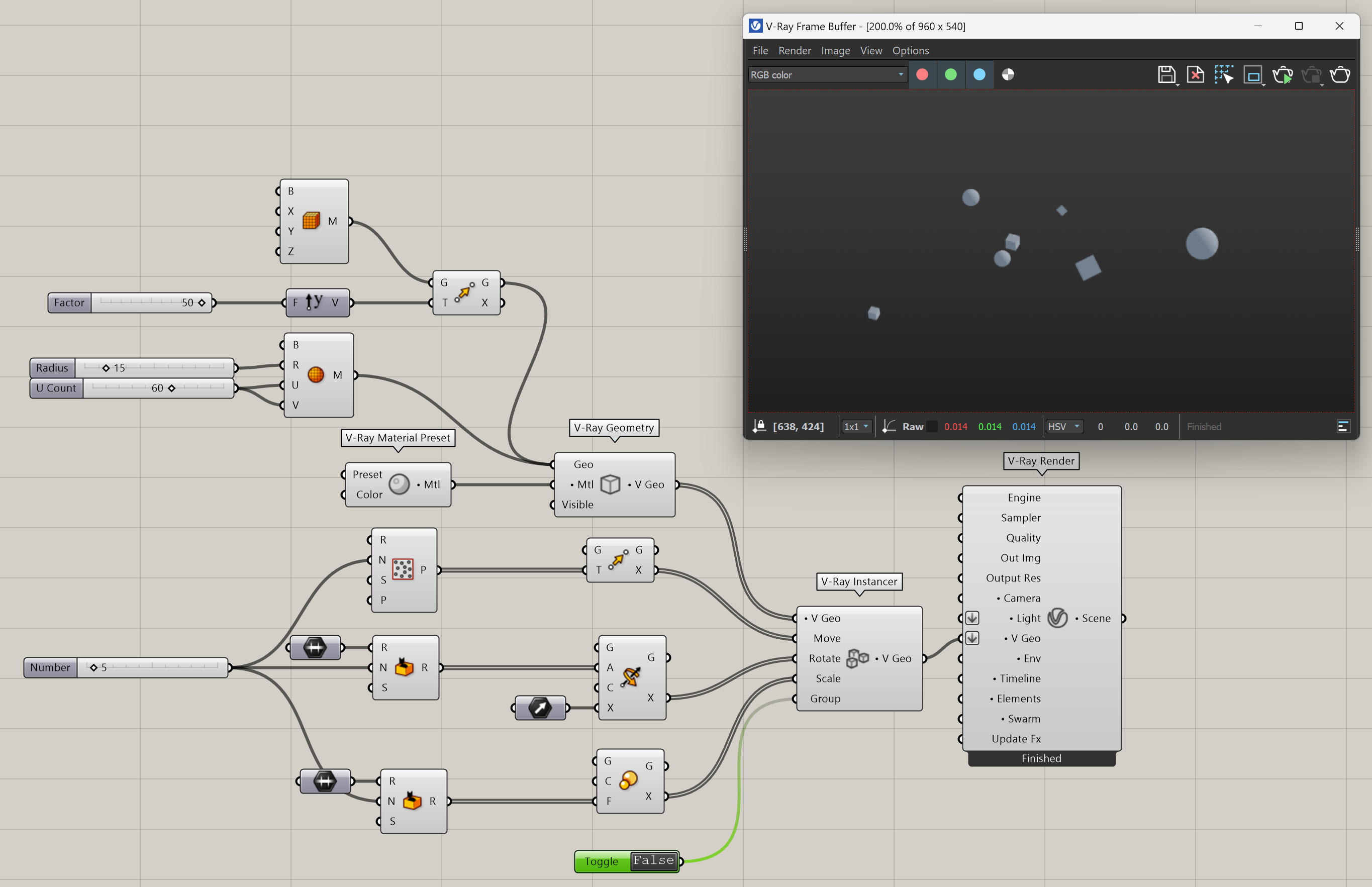Click the vector arrow parameter component
Viewport: 1372px width, 887px height.
tap(540, 708)
